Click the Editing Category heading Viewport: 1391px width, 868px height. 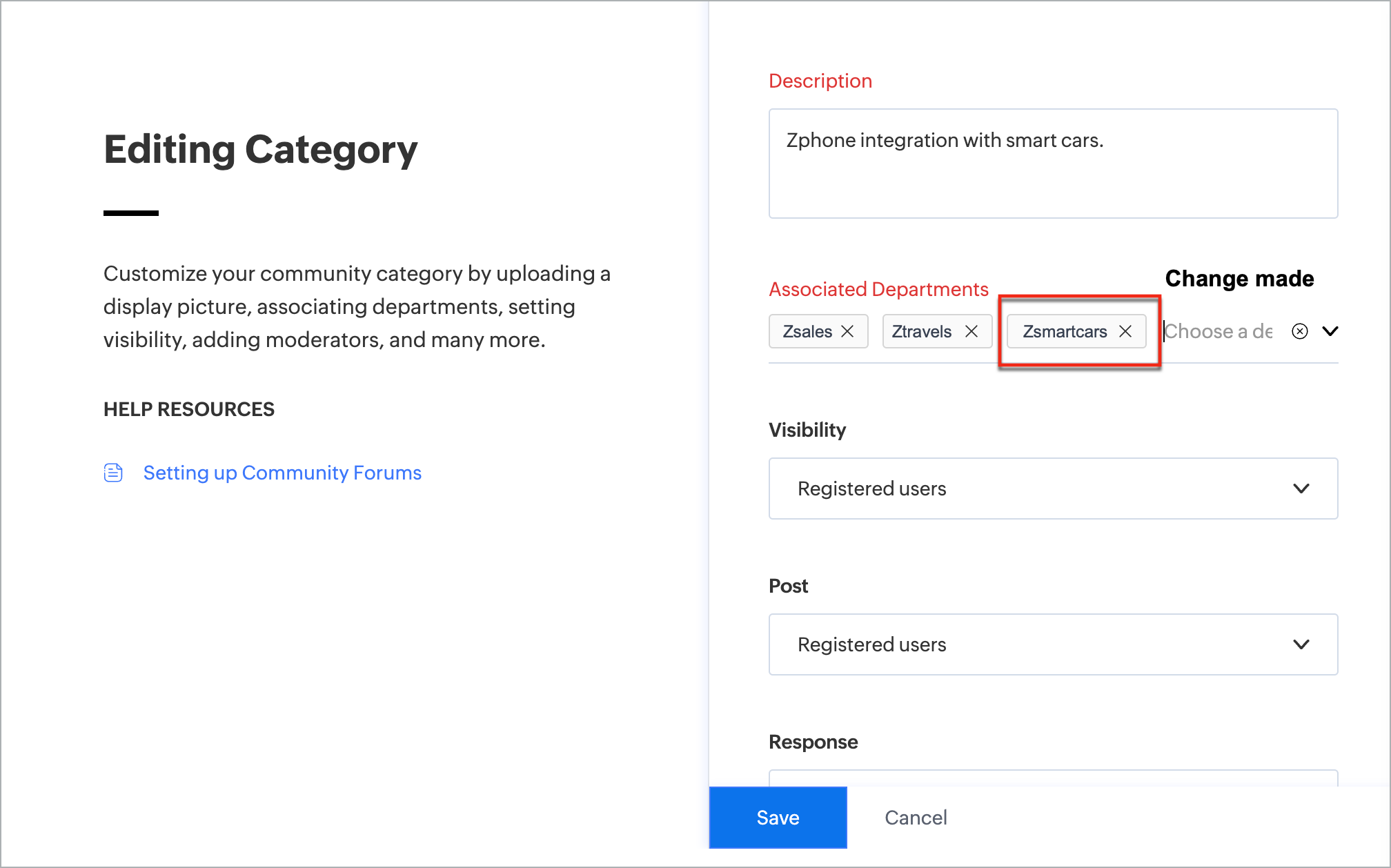261,150
